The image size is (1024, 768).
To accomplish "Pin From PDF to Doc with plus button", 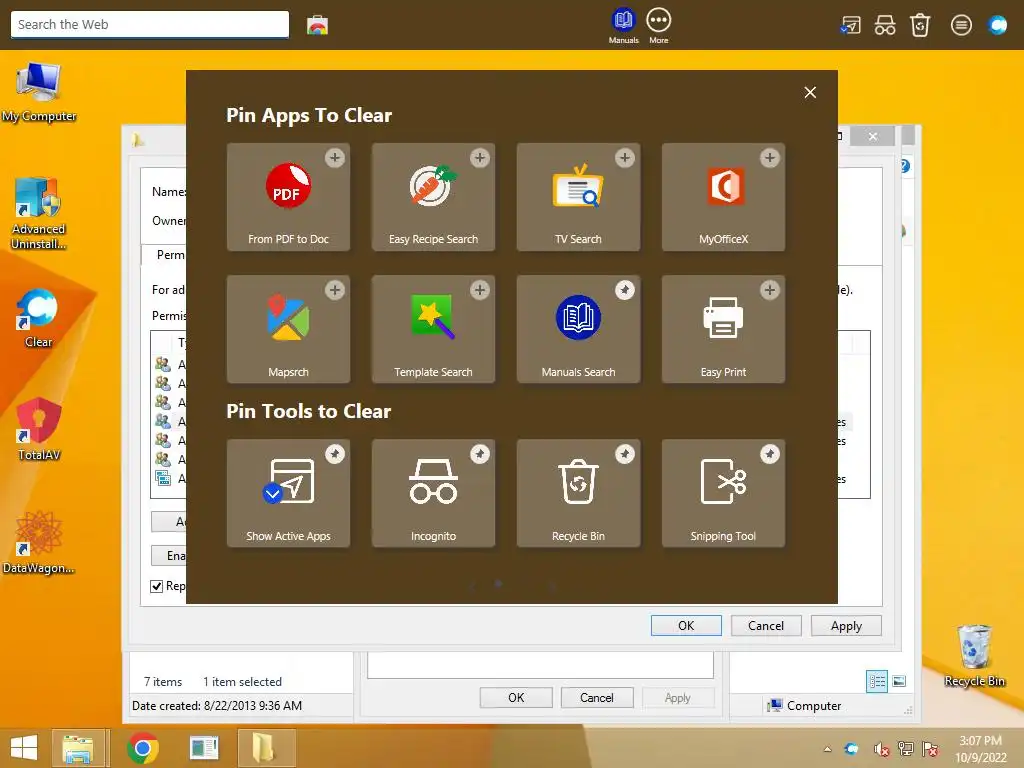I will (x=335, y=158).
